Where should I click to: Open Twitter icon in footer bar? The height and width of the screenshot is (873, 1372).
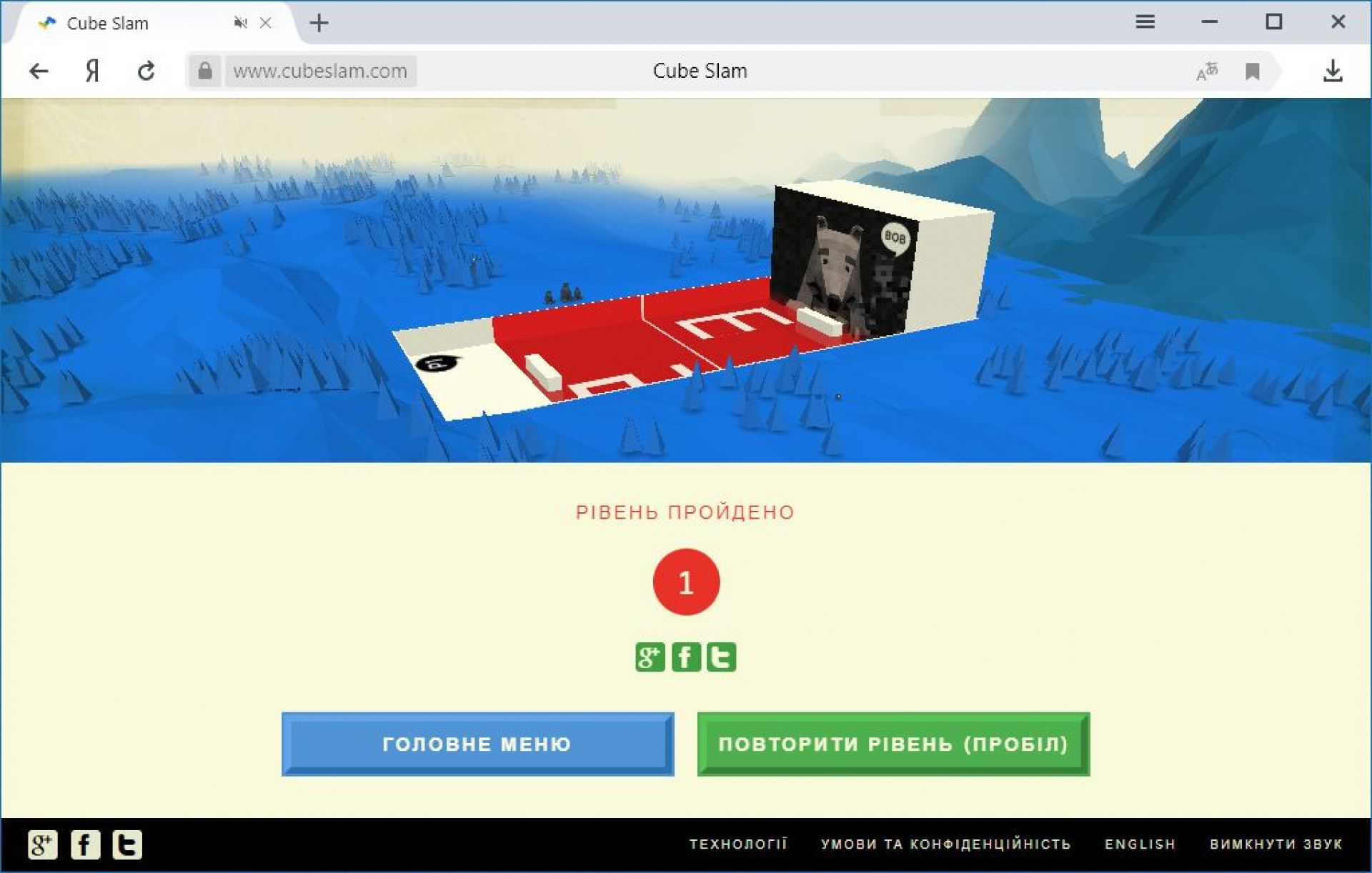tap(127, 844)
